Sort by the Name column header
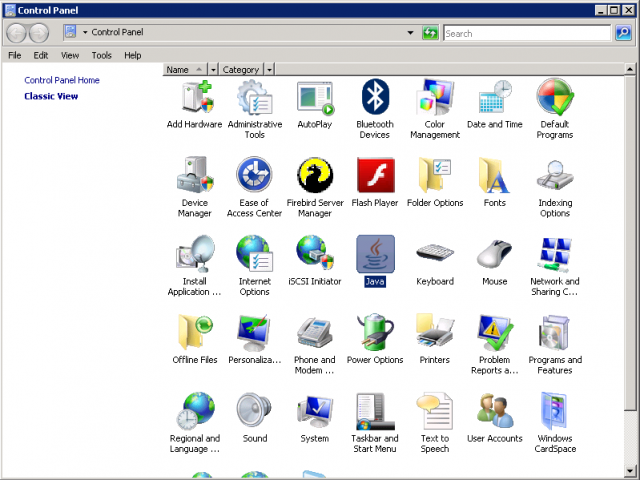 click(x=185, y=69)
